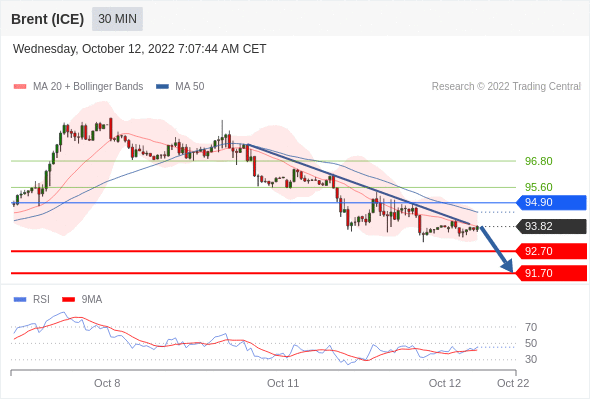The image size is (590, 400).
Task: Select the 93.82 current price label
Action: coord(551,227)
